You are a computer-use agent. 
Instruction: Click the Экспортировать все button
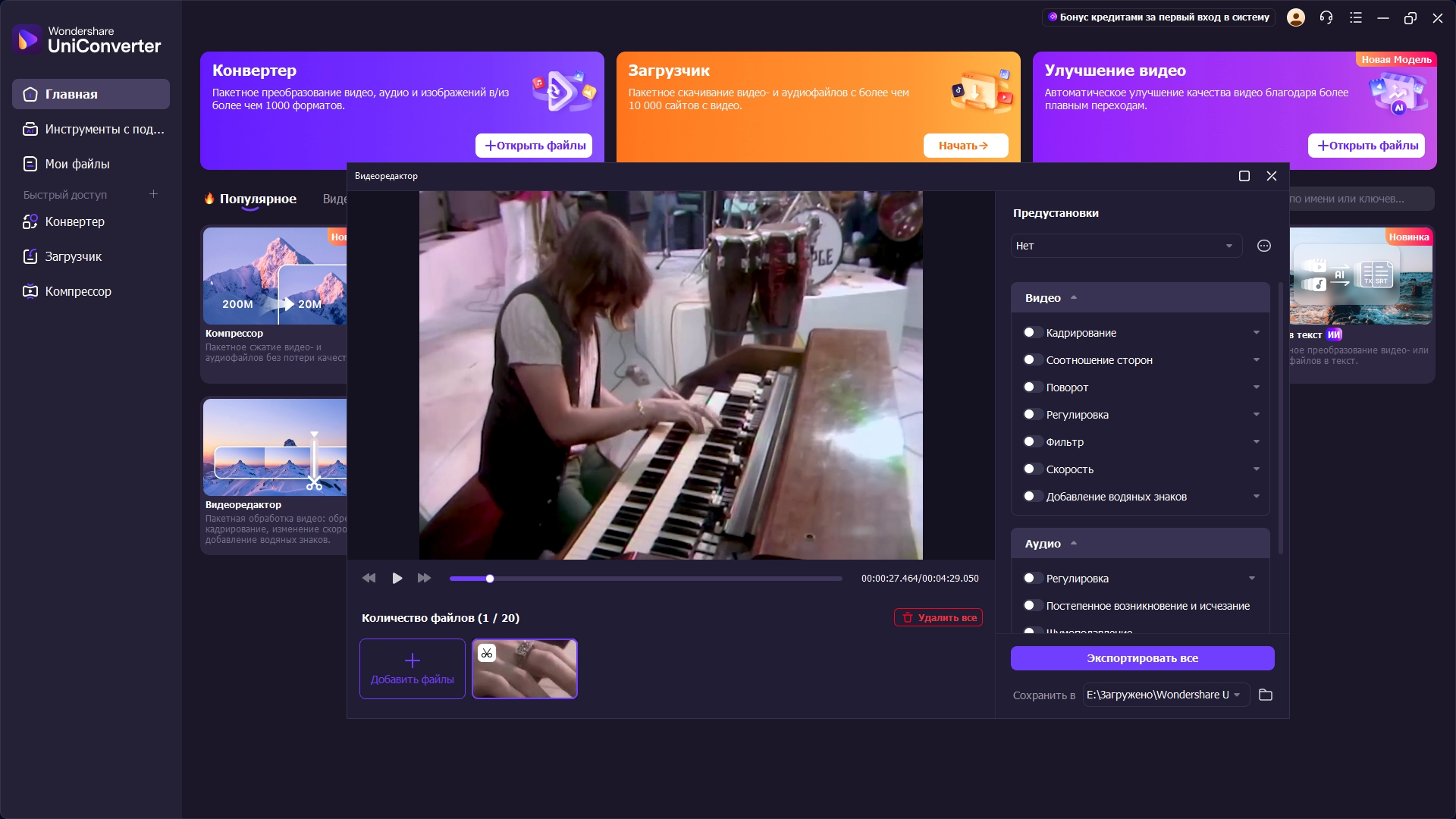(x=1141, y=658)
